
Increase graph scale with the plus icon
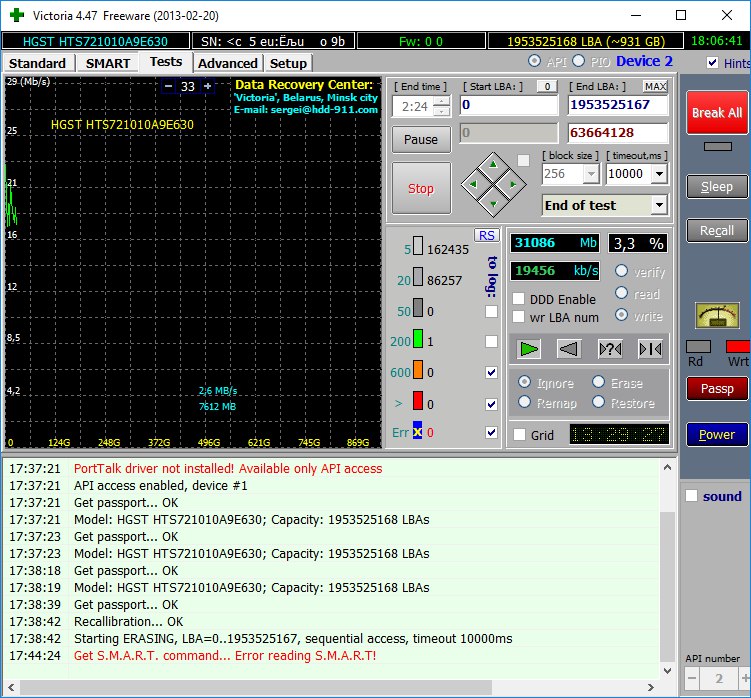[208, 87]
